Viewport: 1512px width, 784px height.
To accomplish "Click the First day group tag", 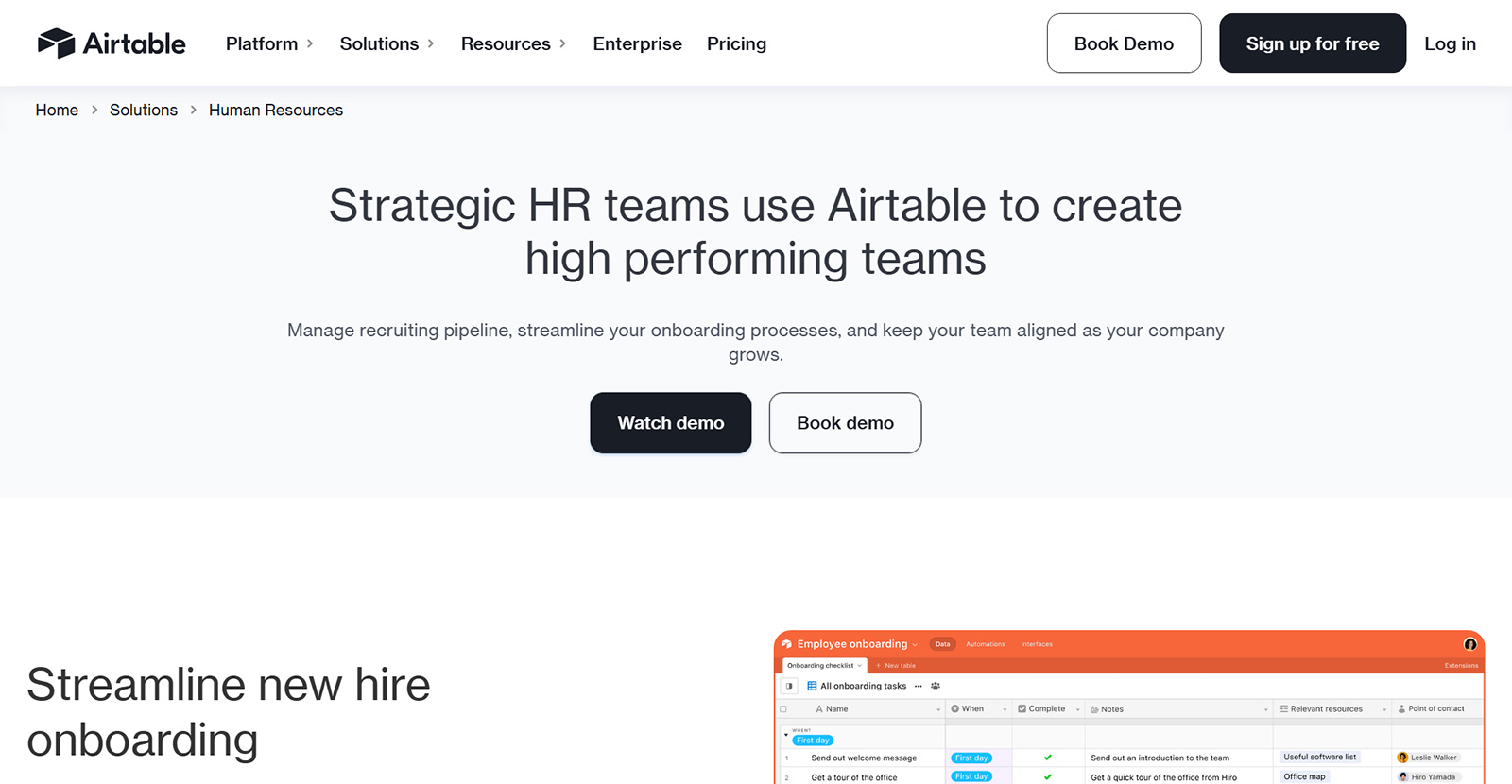I will tap(813, 741).
